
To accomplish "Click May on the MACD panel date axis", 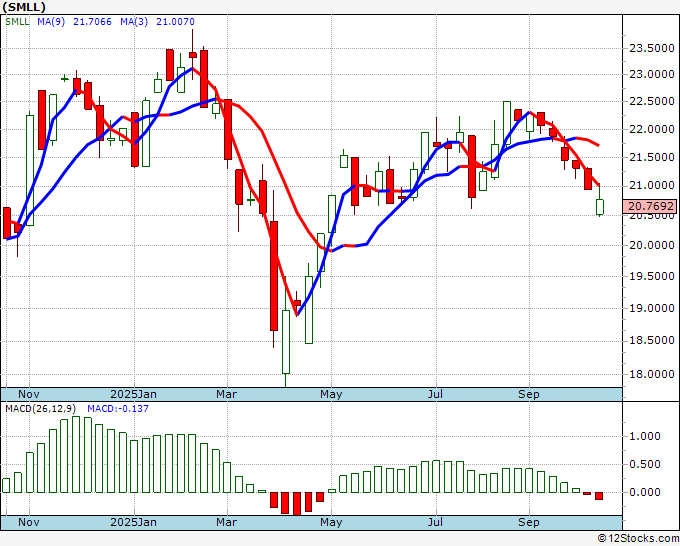I will coord(331,522).
